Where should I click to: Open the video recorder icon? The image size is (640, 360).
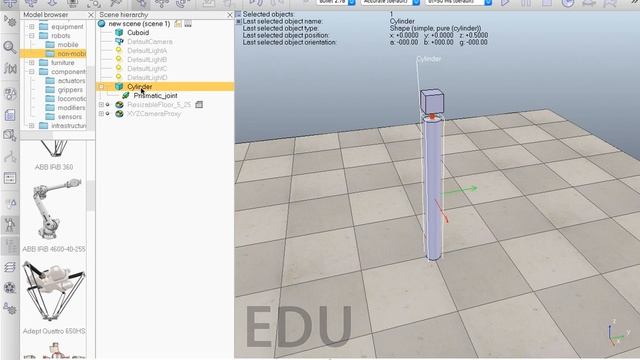click(x=10, y=288)
